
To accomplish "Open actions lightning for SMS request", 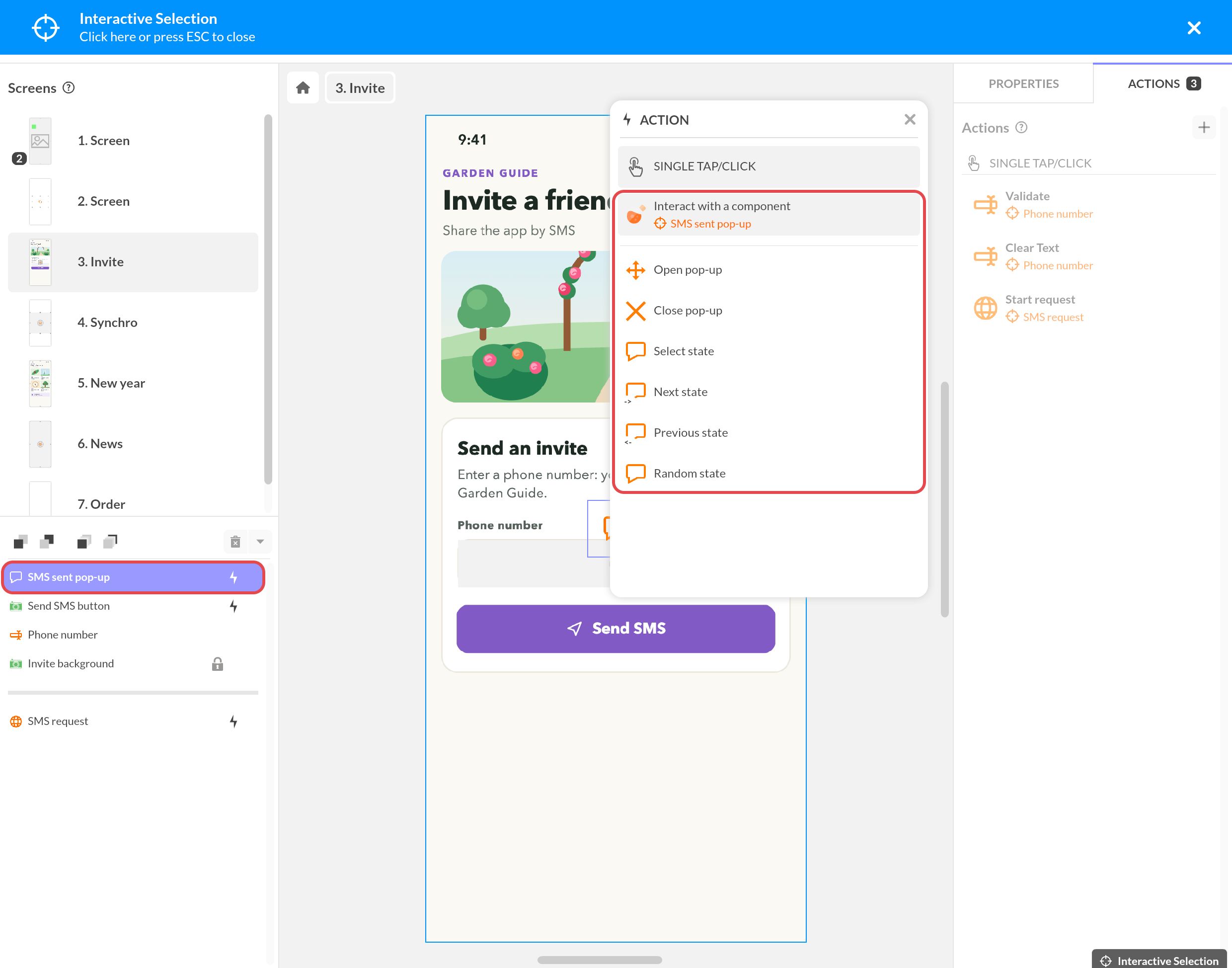I will click(x=233, y=722).
